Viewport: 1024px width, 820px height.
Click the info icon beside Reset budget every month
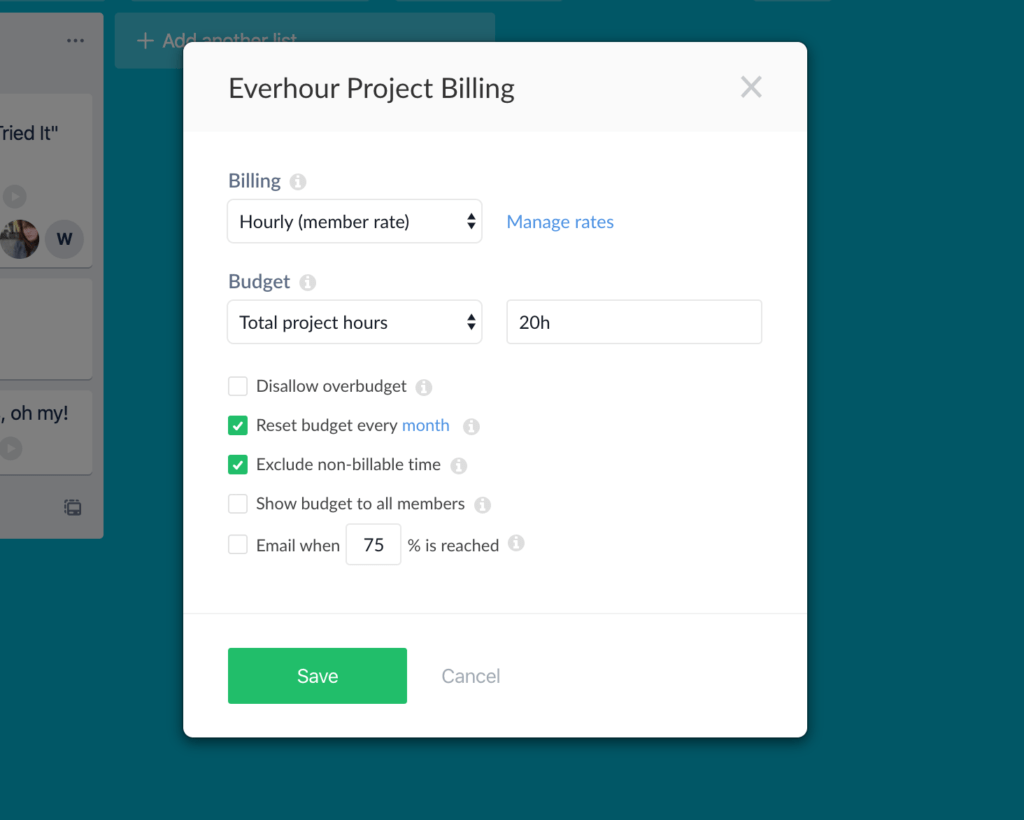470,426
